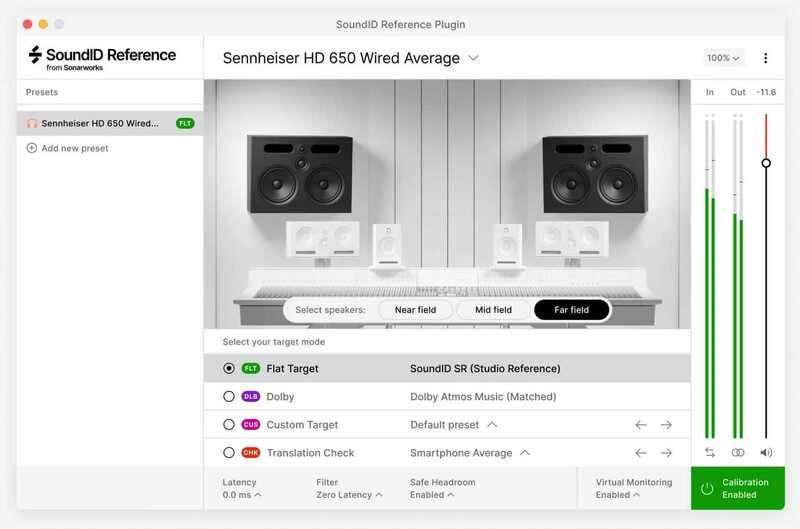Viewport: 800px width, 529px height.
Task: Click the swap channels icon below the In meter
Action: [x=710, y=452]
